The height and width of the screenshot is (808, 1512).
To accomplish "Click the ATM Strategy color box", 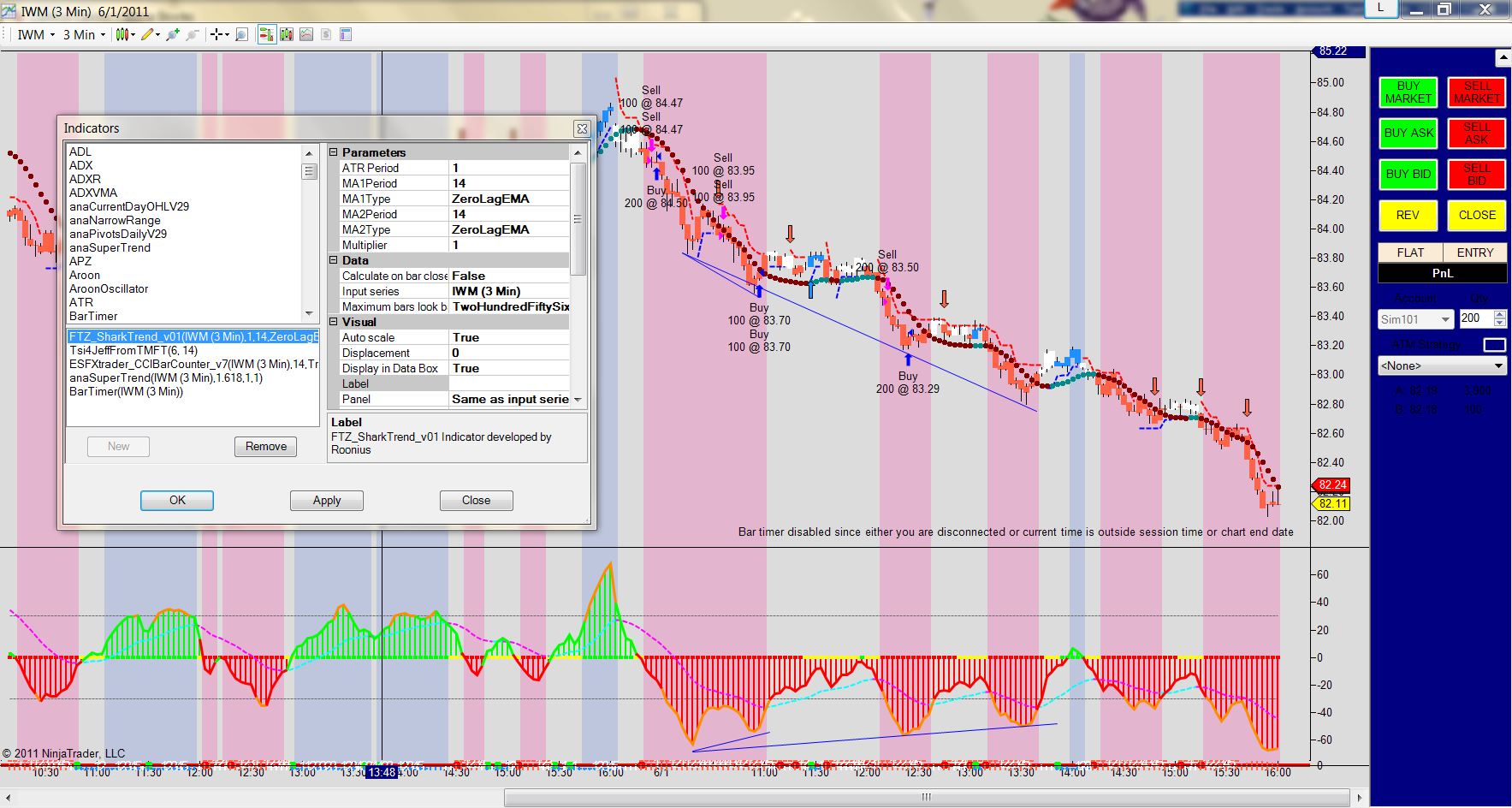I will point(1494,344).
